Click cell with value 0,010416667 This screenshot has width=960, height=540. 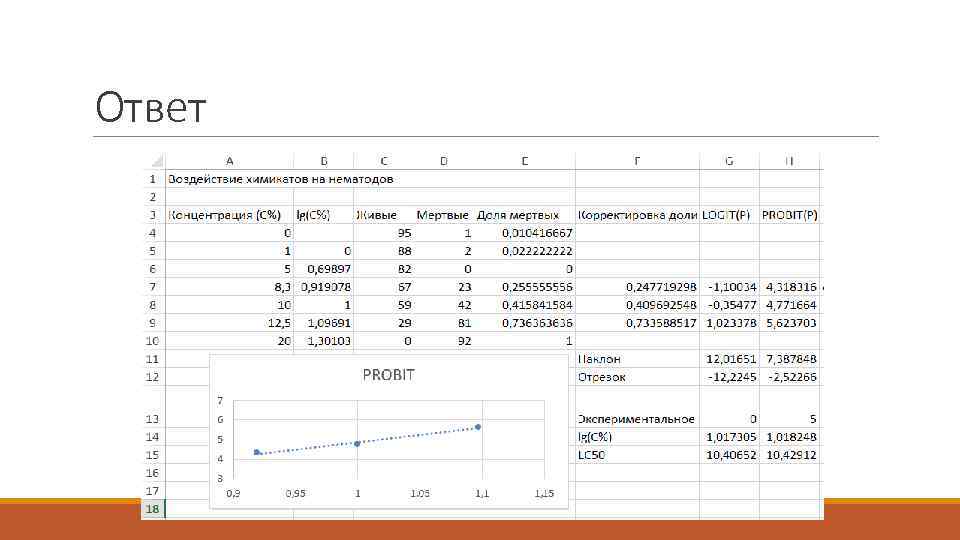(x=525, y=233)
